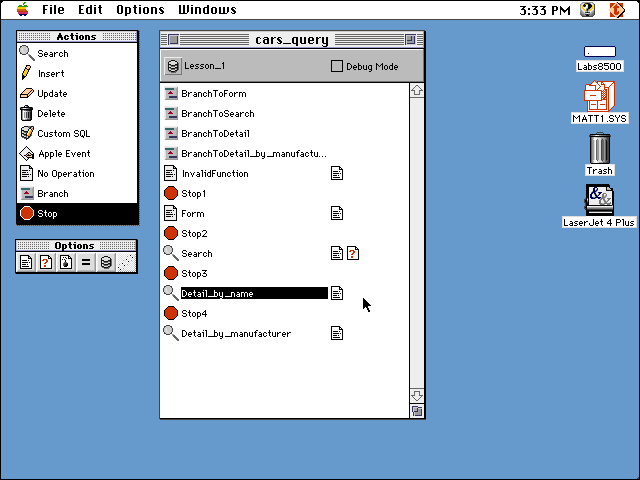Select the Stop action in Actions palette

click(77, 213)
